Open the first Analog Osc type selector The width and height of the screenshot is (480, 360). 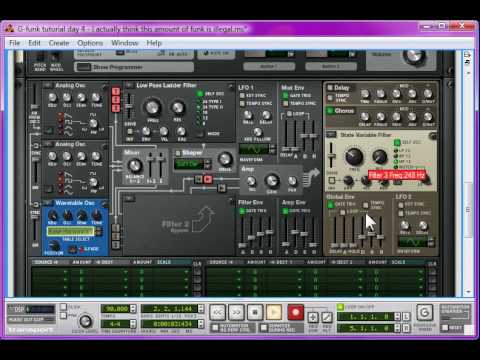pyautogui.click(x=48, y=86)
